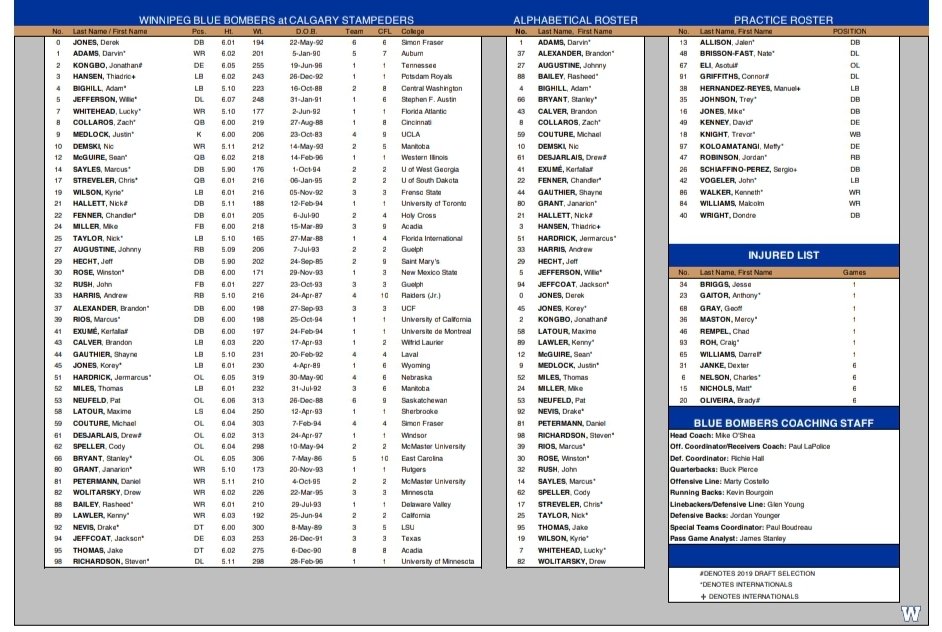Click 'Head Coach: Mike O'Shea' line

(x=713, y=436)
